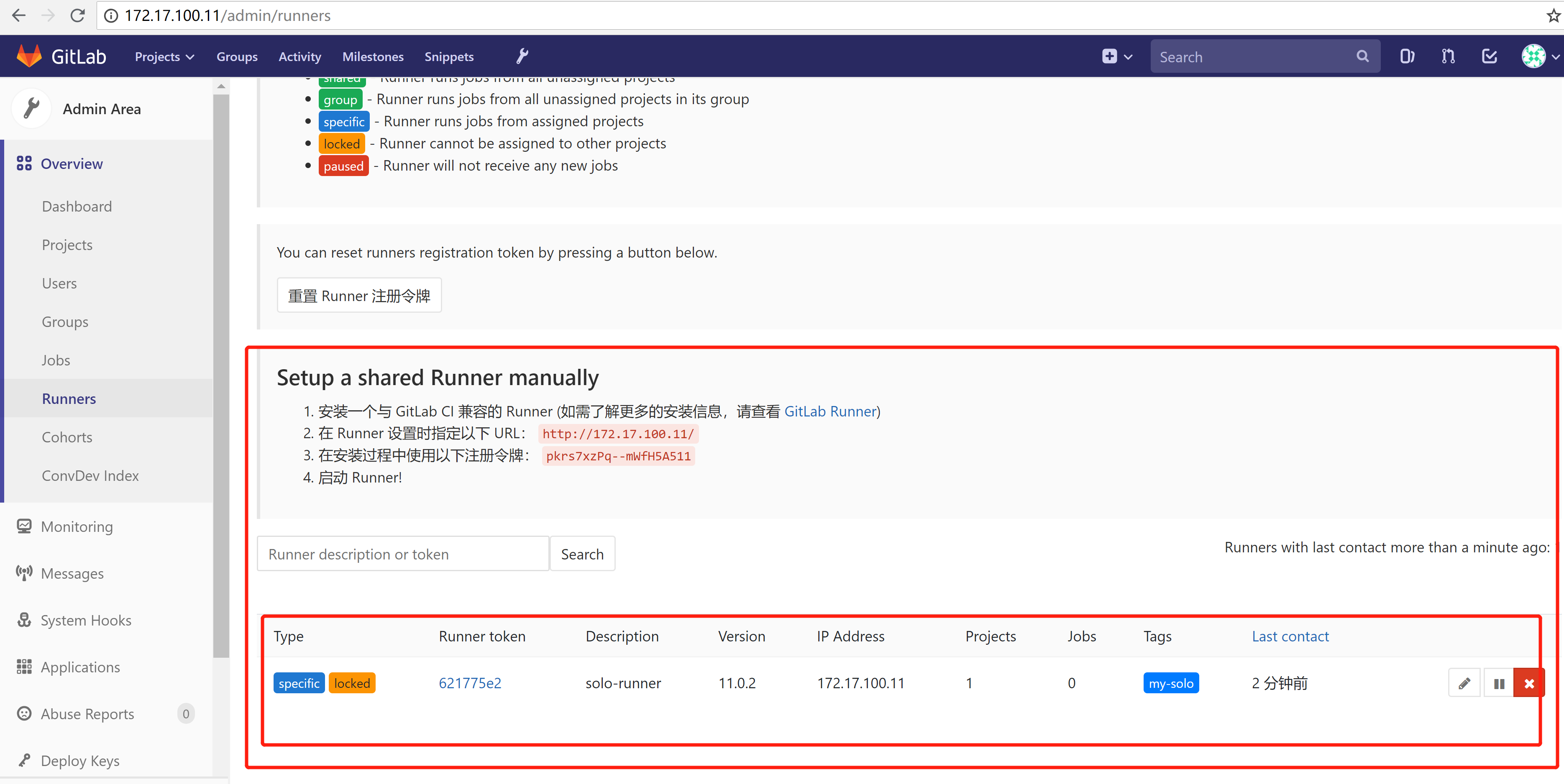Remove solo-runner with red X button
Screen dimensions: 1564x784
tap(1529, 683)
